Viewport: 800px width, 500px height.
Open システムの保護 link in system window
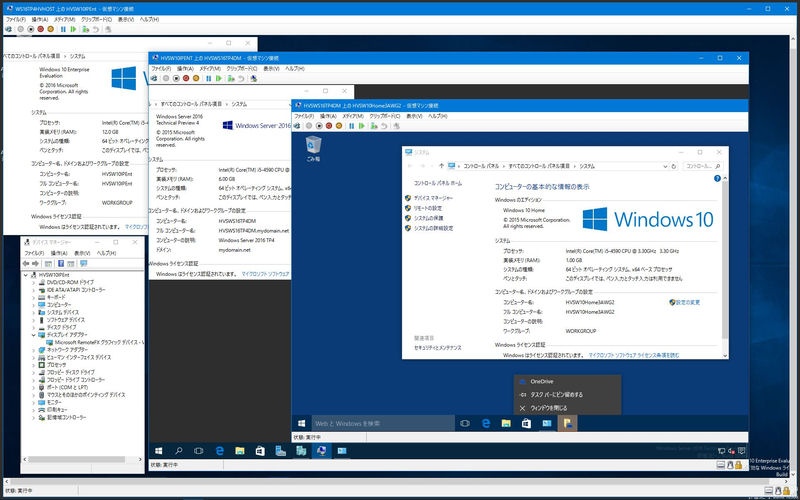point(429,218)
